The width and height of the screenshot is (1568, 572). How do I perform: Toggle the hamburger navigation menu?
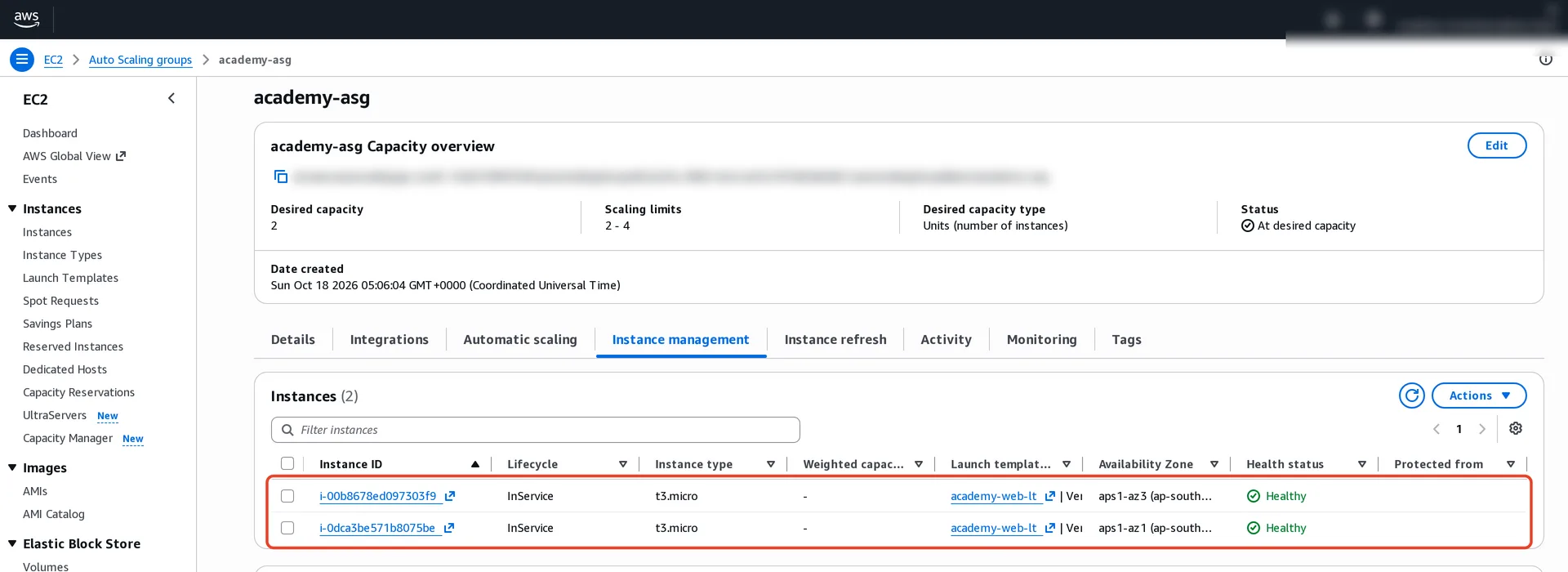click(x=22, y=60)
